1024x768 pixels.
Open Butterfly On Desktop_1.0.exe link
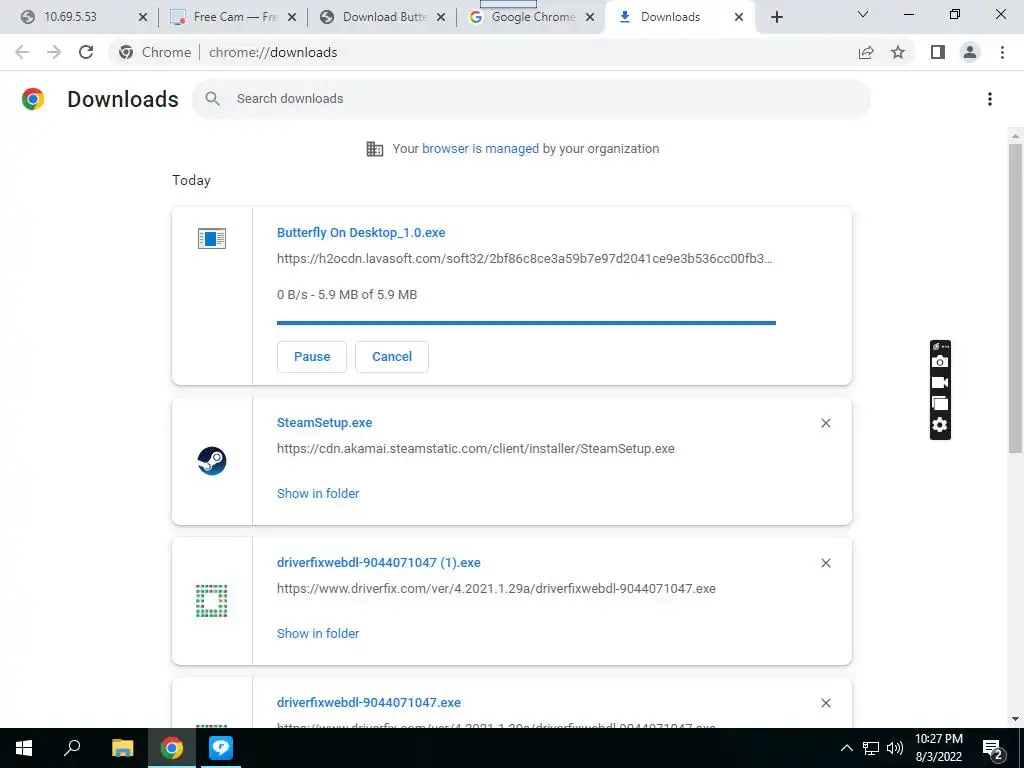point(361,232)
